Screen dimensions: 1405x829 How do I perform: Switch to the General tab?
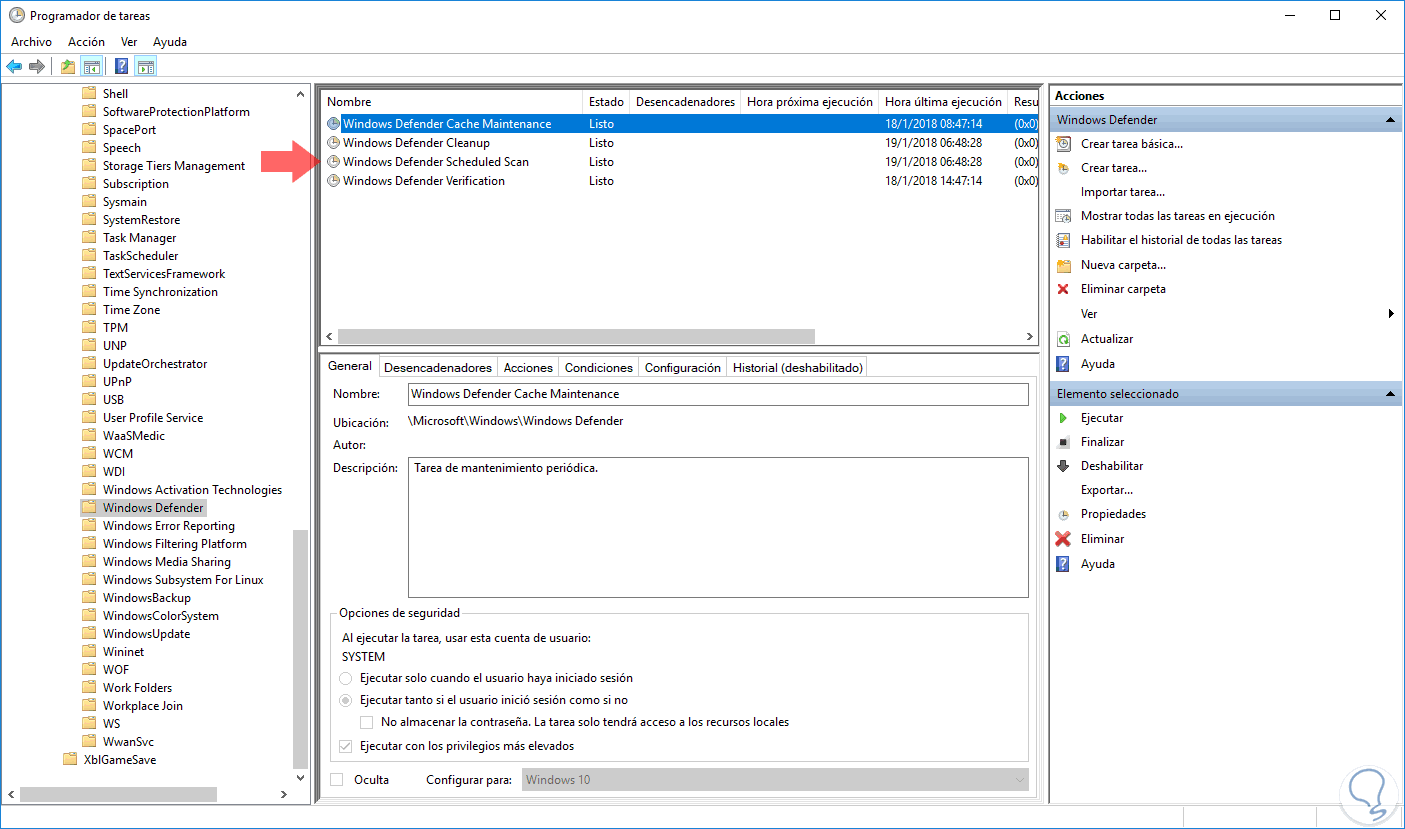pyautogui.click(x=350, y=366)
